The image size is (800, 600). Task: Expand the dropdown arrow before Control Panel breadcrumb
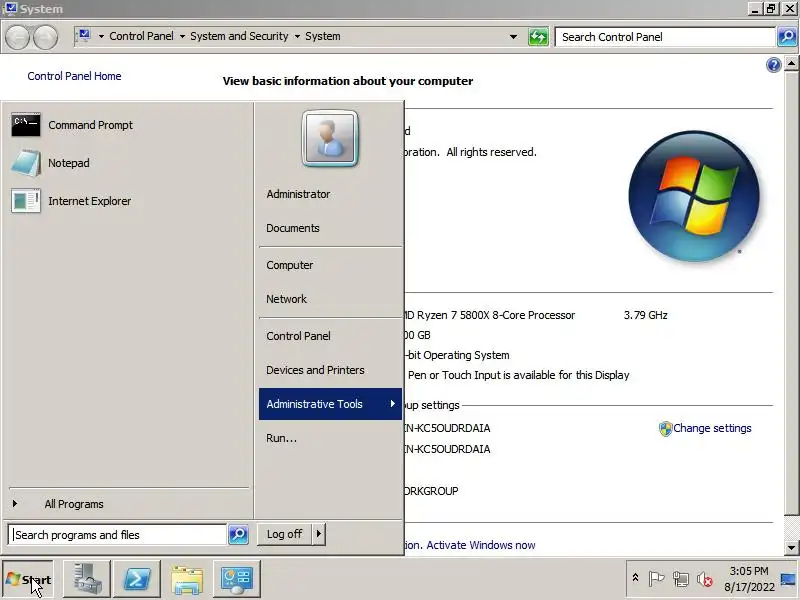coord(101,37)
